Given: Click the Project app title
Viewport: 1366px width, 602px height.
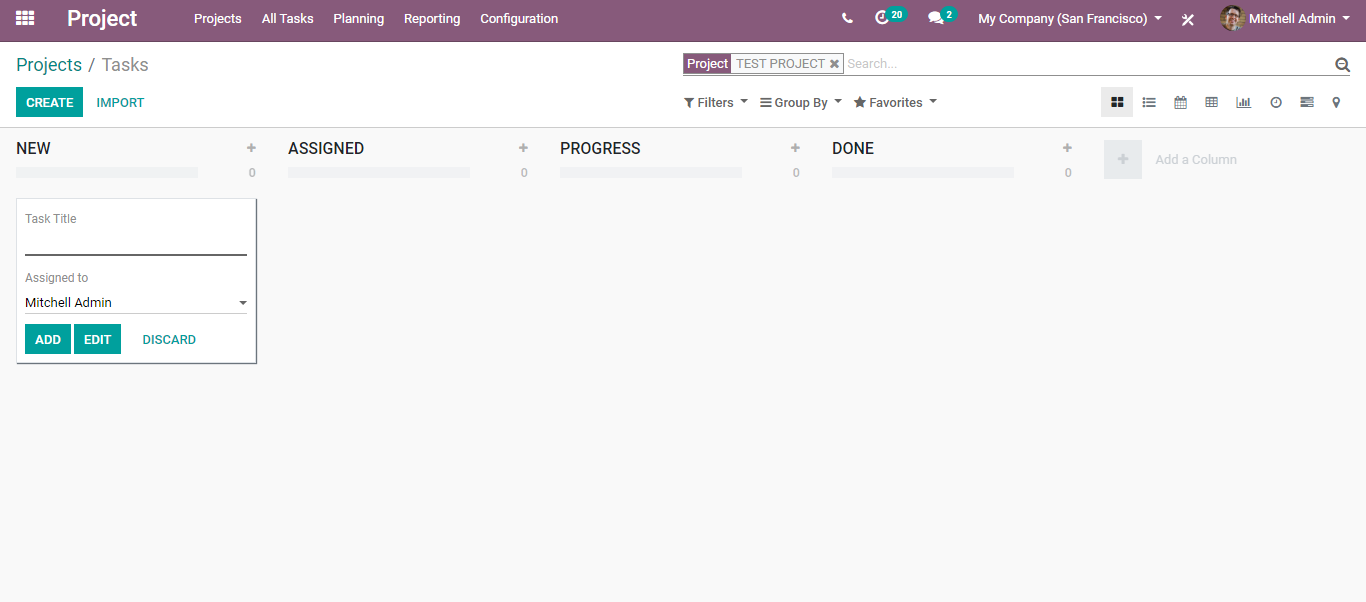Looking at the screenshot, I should coord(102,18).
